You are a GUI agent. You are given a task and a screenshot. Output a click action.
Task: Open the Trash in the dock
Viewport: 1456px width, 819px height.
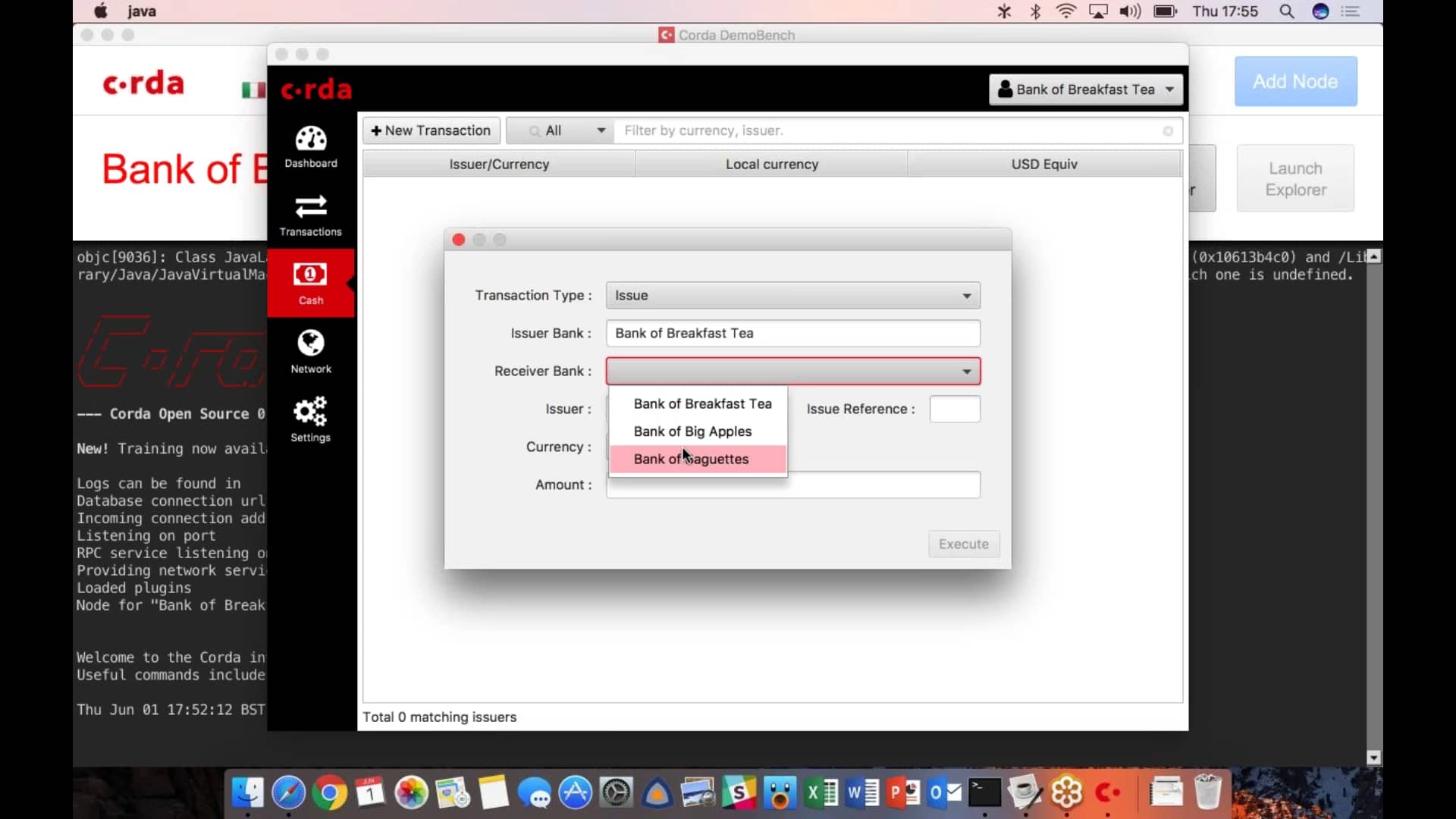pyautogui.click(x=1207, y=793)
